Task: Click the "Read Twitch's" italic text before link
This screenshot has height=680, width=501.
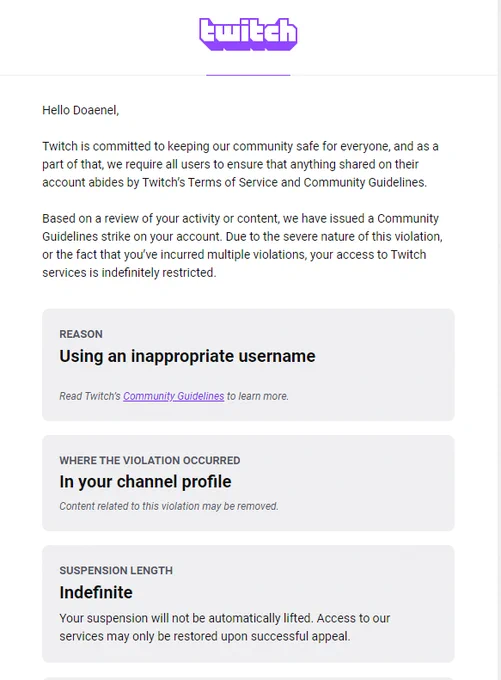Action: coord(90,396)
